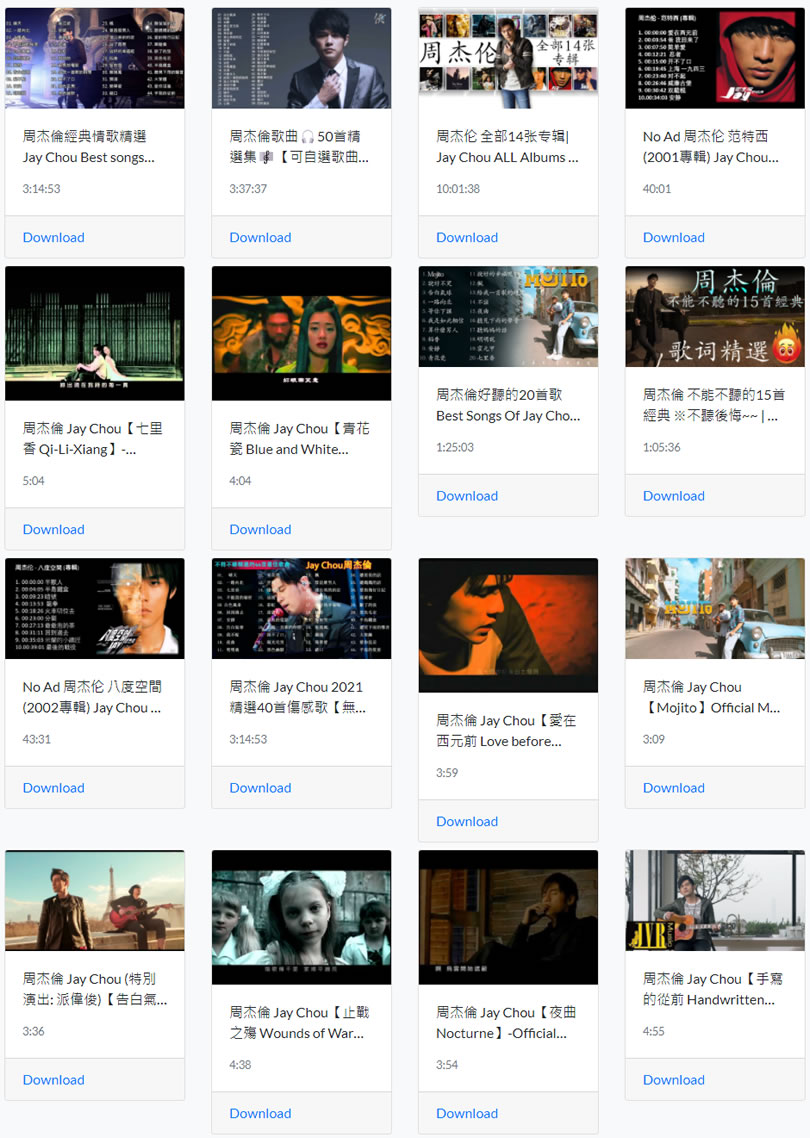Download 止戰之殤 Wounds of War video
The width and height of the screenshot is (810, 1138).
point(260,1113)
